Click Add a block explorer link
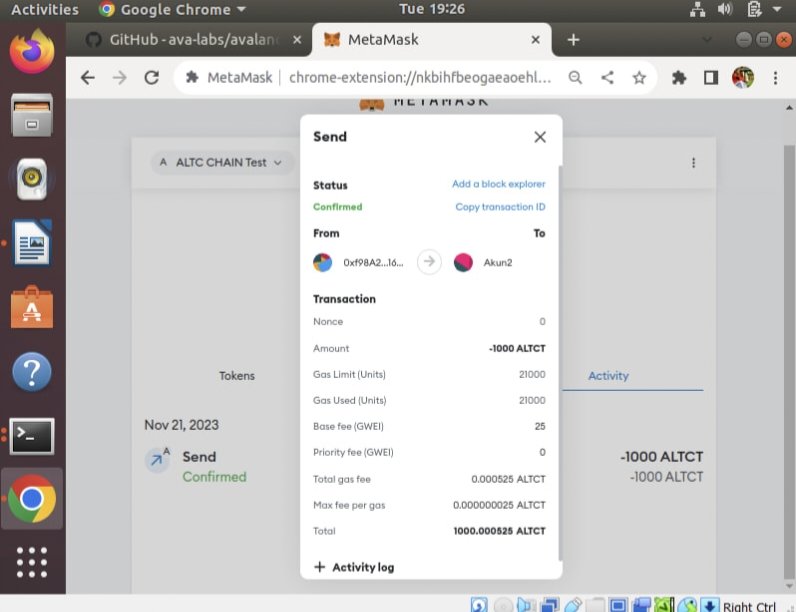The height and width of the screenshot is (612, 796). click(499, 184)
